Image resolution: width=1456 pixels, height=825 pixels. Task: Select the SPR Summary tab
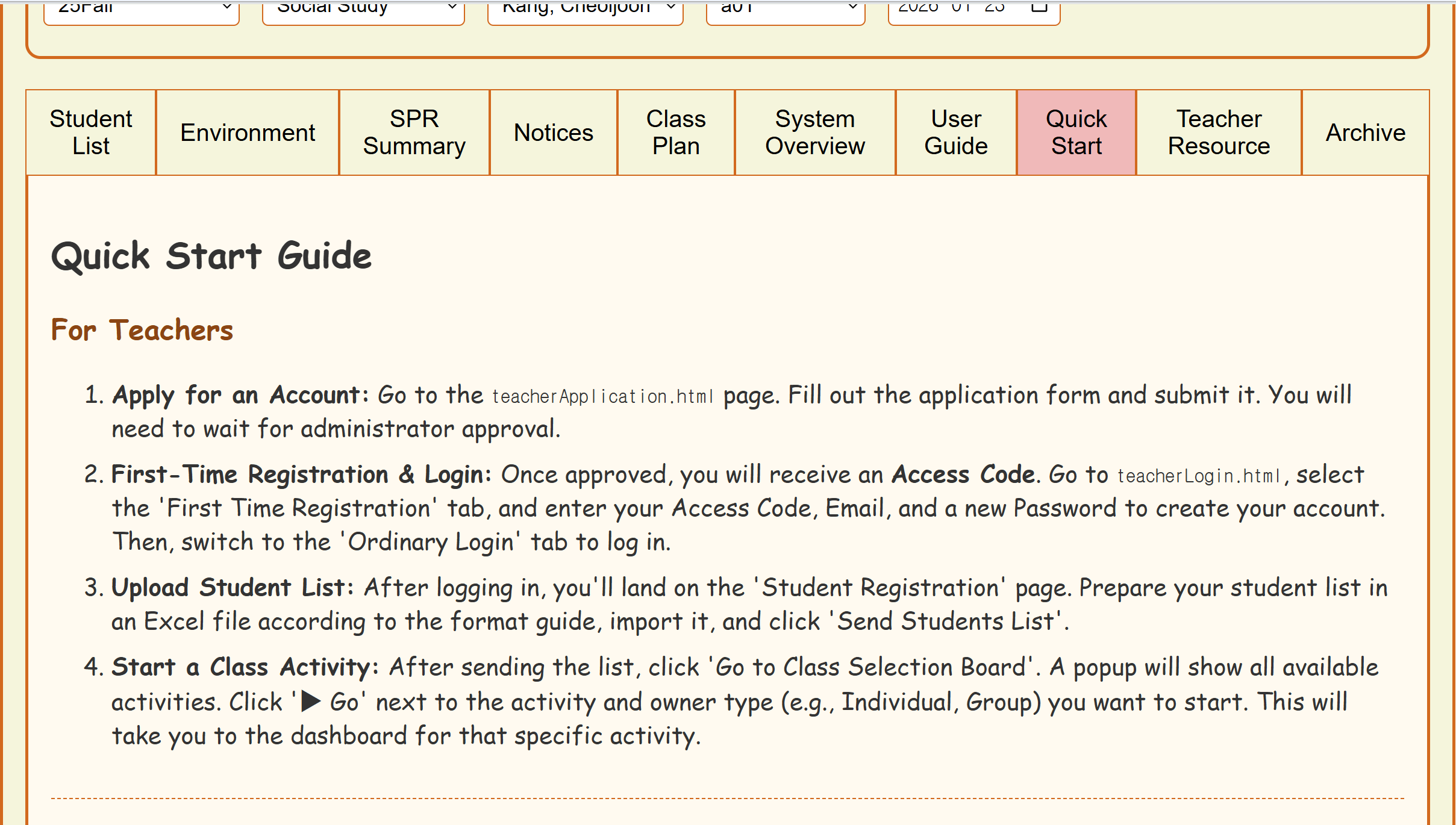pos(413,132)
